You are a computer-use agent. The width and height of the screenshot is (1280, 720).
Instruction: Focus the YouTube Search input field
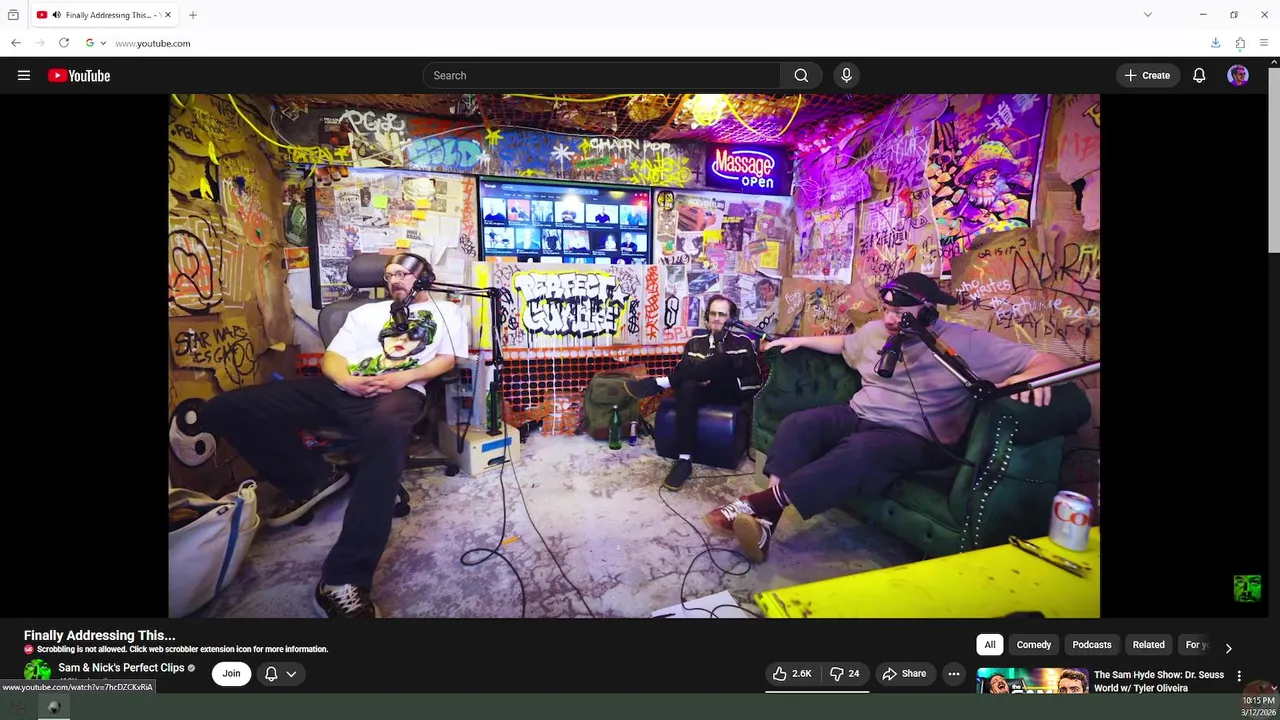[601, 75]
